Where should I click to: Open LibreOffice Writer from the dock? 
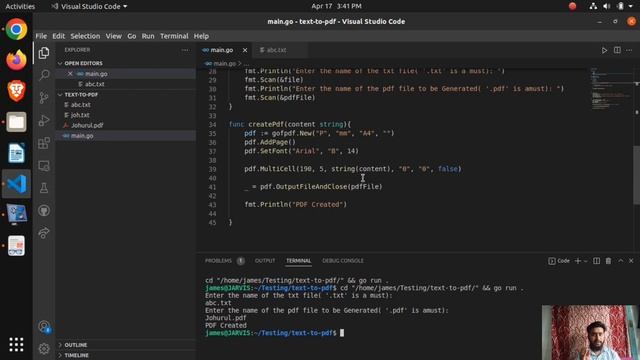[16, 153]
